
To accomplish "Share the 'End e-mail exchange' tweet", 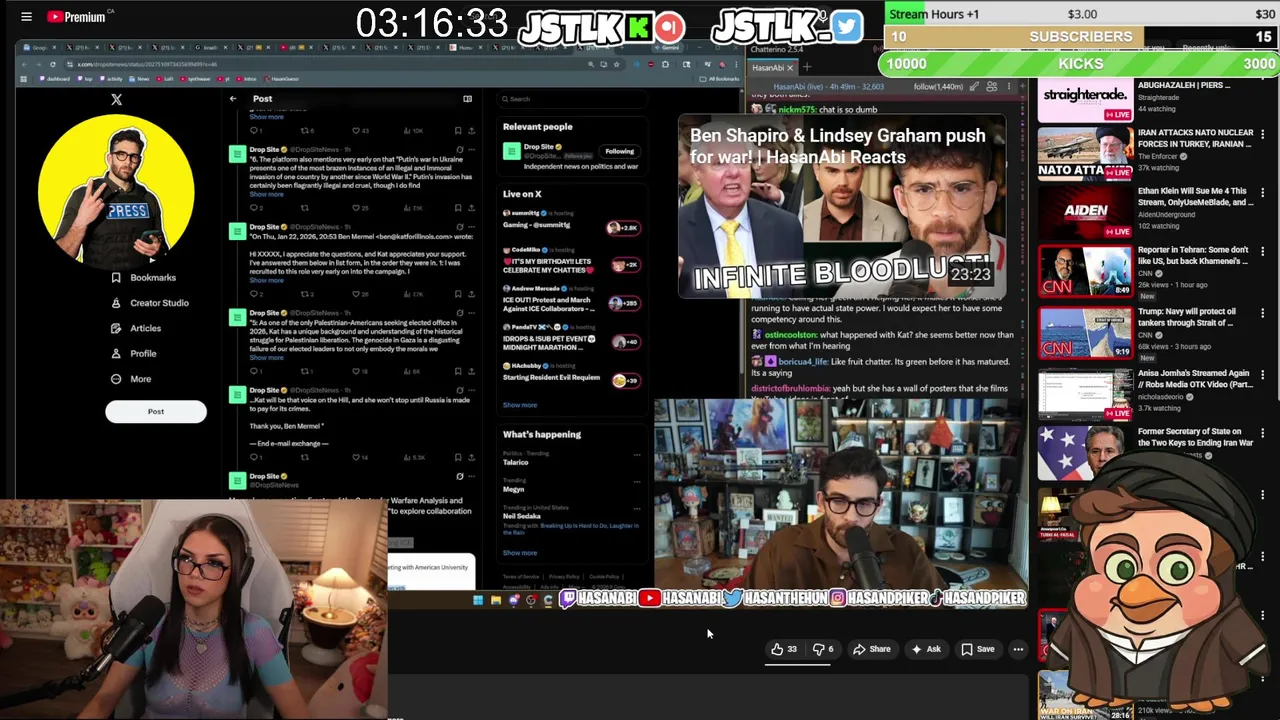I will click(x=471, y=457).
